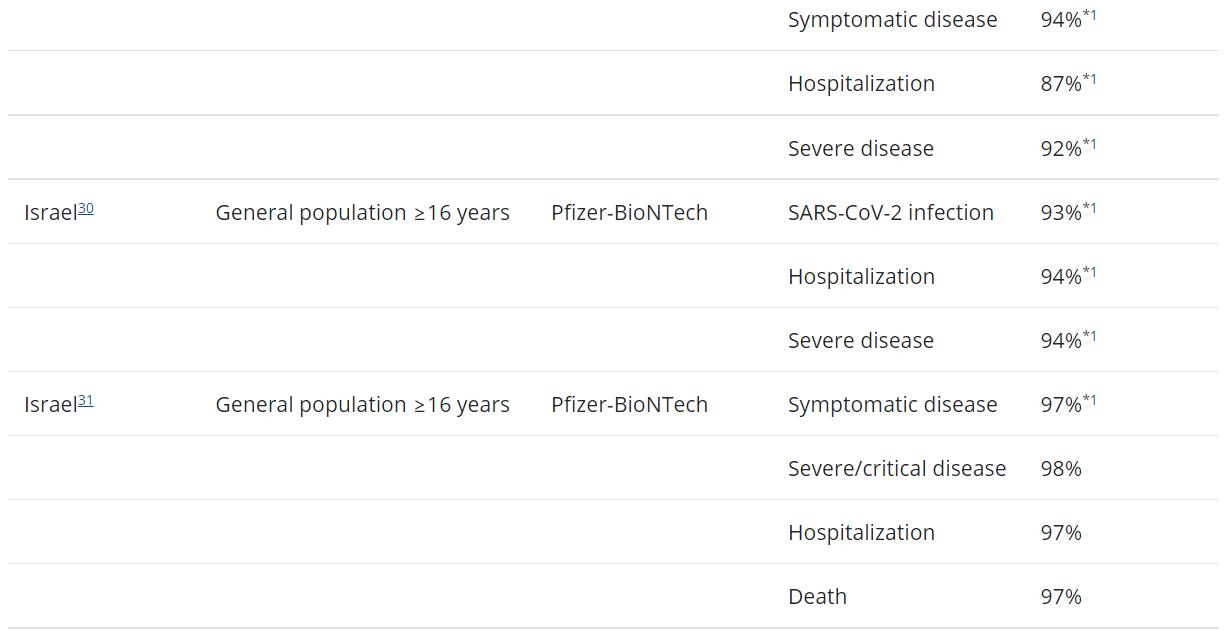Click the 97% value beside Death

(1060, 597)
